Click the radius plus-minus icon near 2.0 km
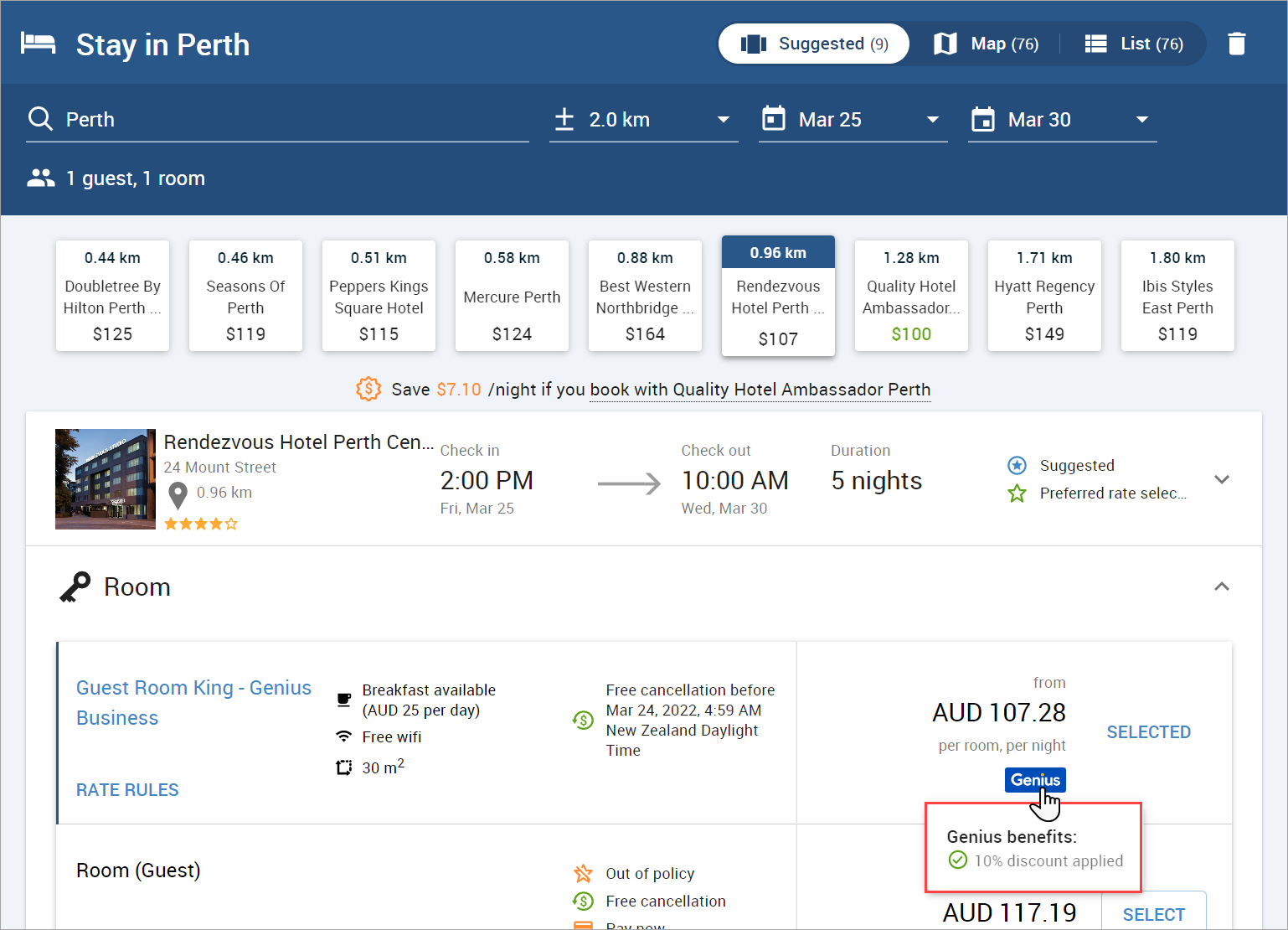Viewport: 1288px width, 930px height. coord(564,119)
